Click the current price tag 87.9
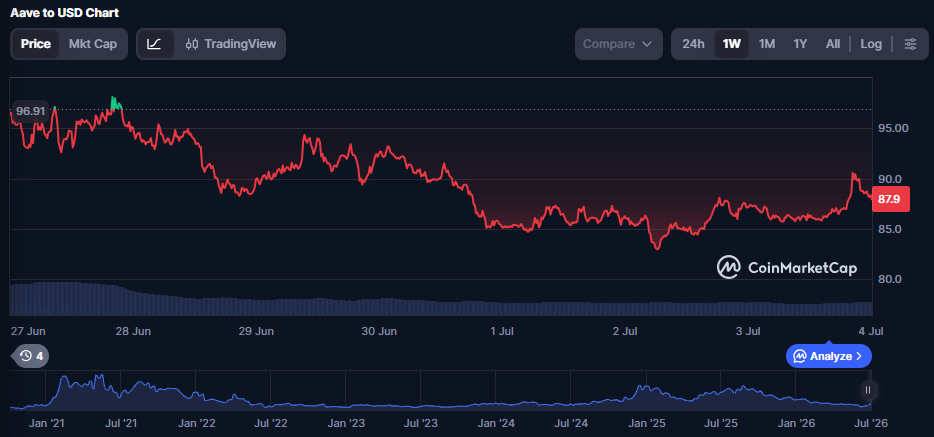934x437 pixels. coord(891,199)
